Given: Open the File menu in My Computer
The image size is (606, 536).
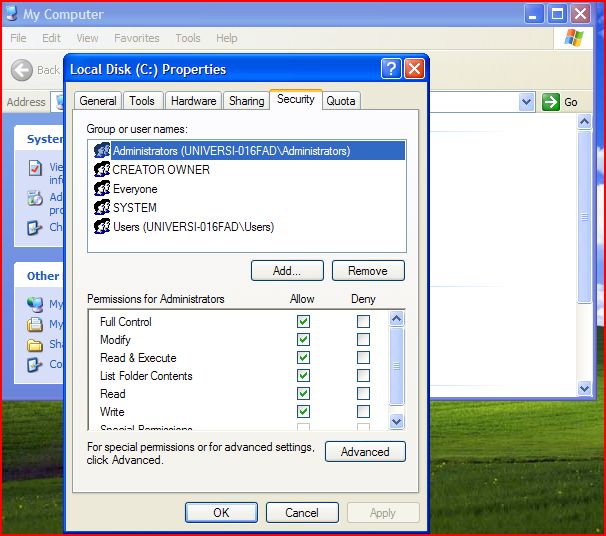Looking at the screenshot, I should coord(18,38).
